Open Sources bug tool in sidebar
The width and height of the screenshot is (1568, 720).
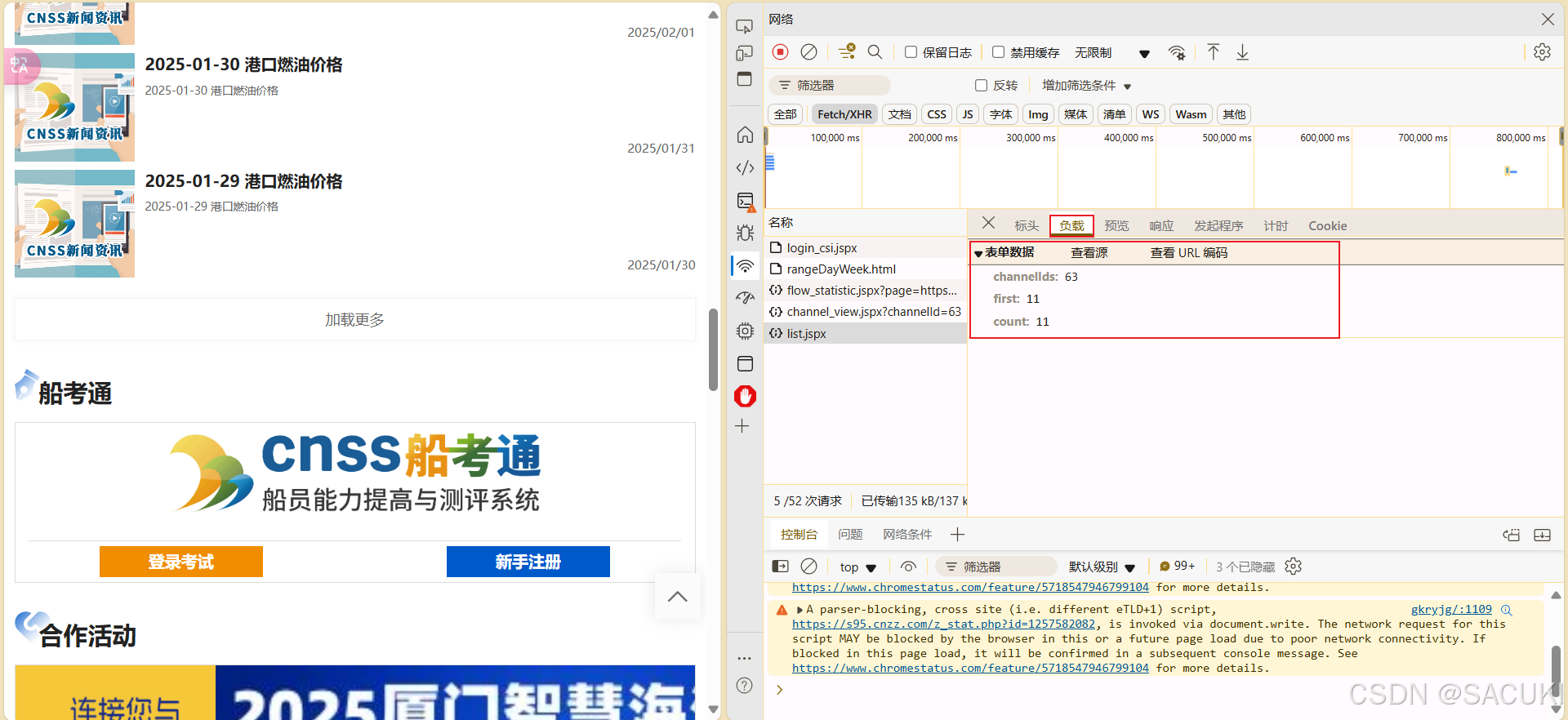click(x=745, y=233)
